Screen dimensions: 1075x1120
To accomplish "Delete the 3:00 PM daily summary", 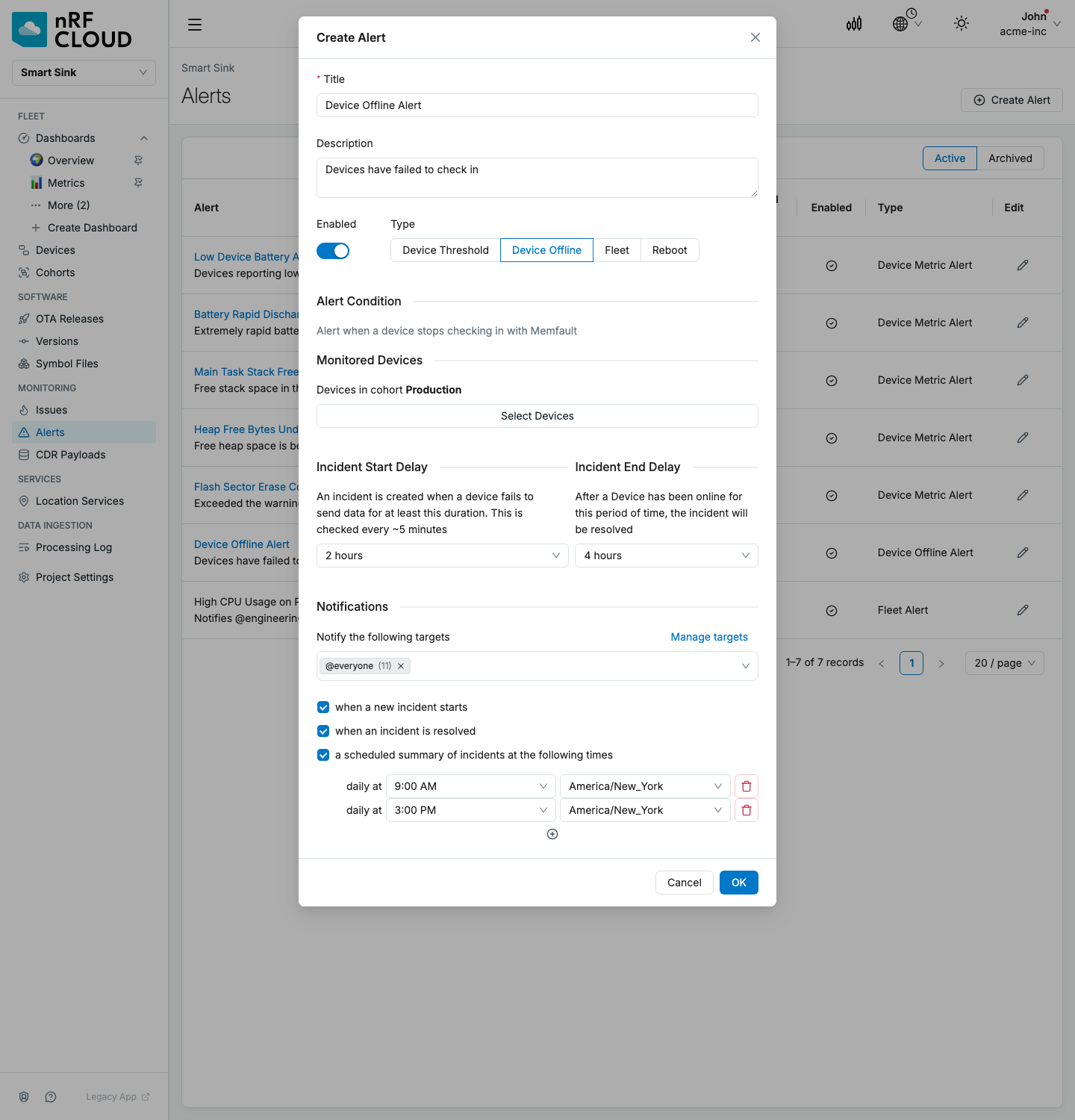I will [747, 810].
